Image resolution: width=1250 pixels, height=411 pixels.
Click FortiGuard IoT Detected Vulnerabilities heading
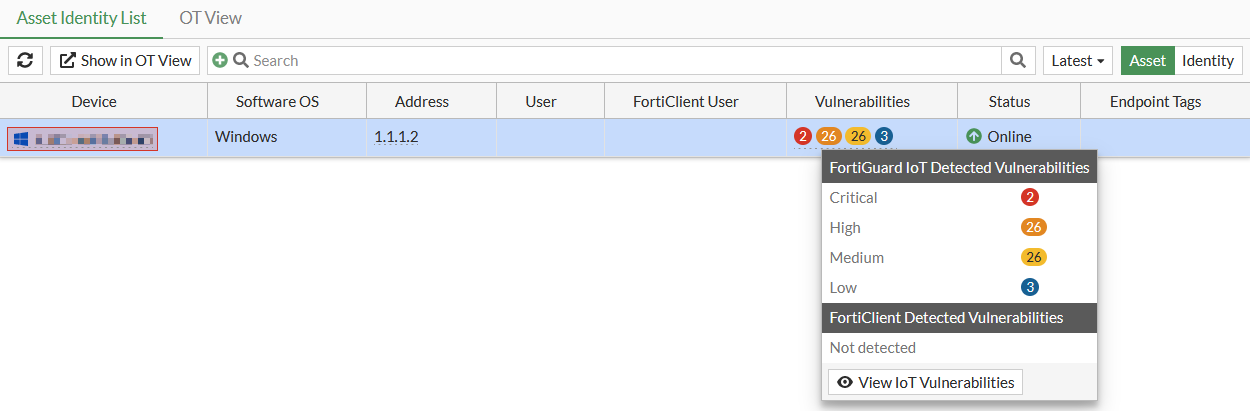tap(960, 168)
